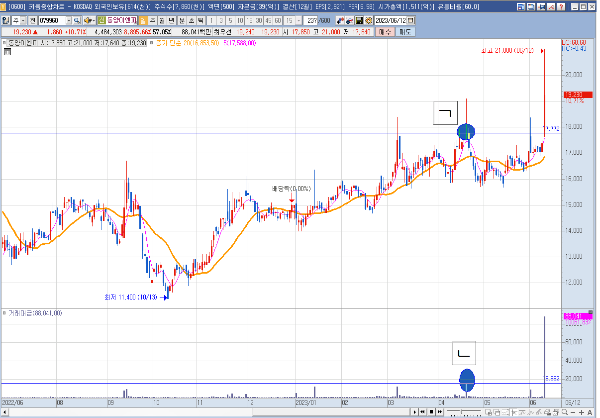The image size is (600, 418).
Task: Choose the 1 interval button
Action: (212, 20)
